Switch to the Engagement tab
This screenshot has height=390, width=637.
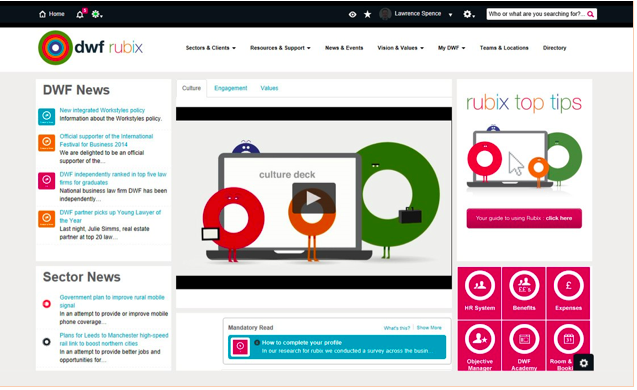(231, 88)
